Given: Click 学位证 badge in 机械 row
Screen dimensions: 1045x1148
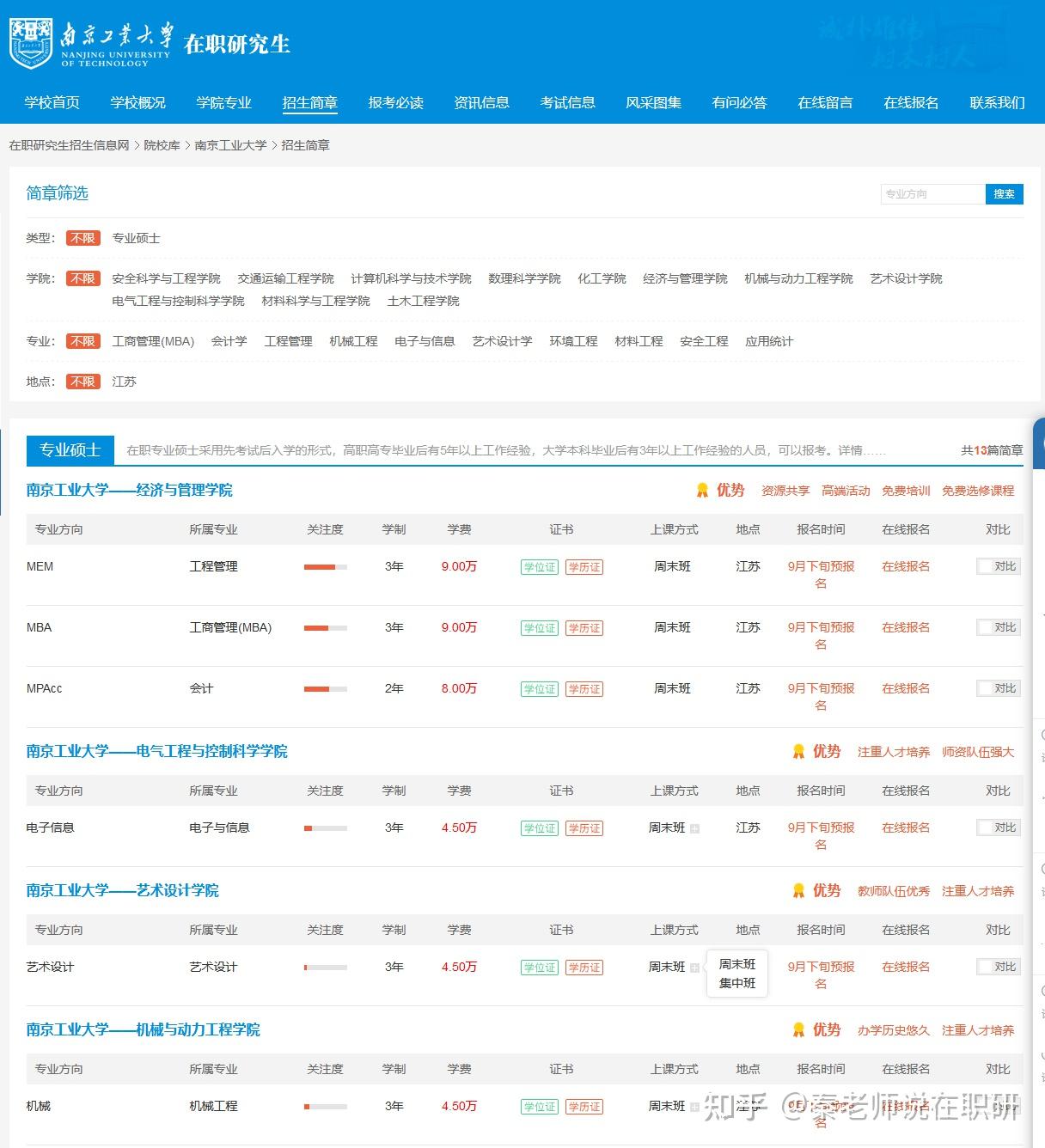Looking at the screenshot, I should coord(540,1107).
